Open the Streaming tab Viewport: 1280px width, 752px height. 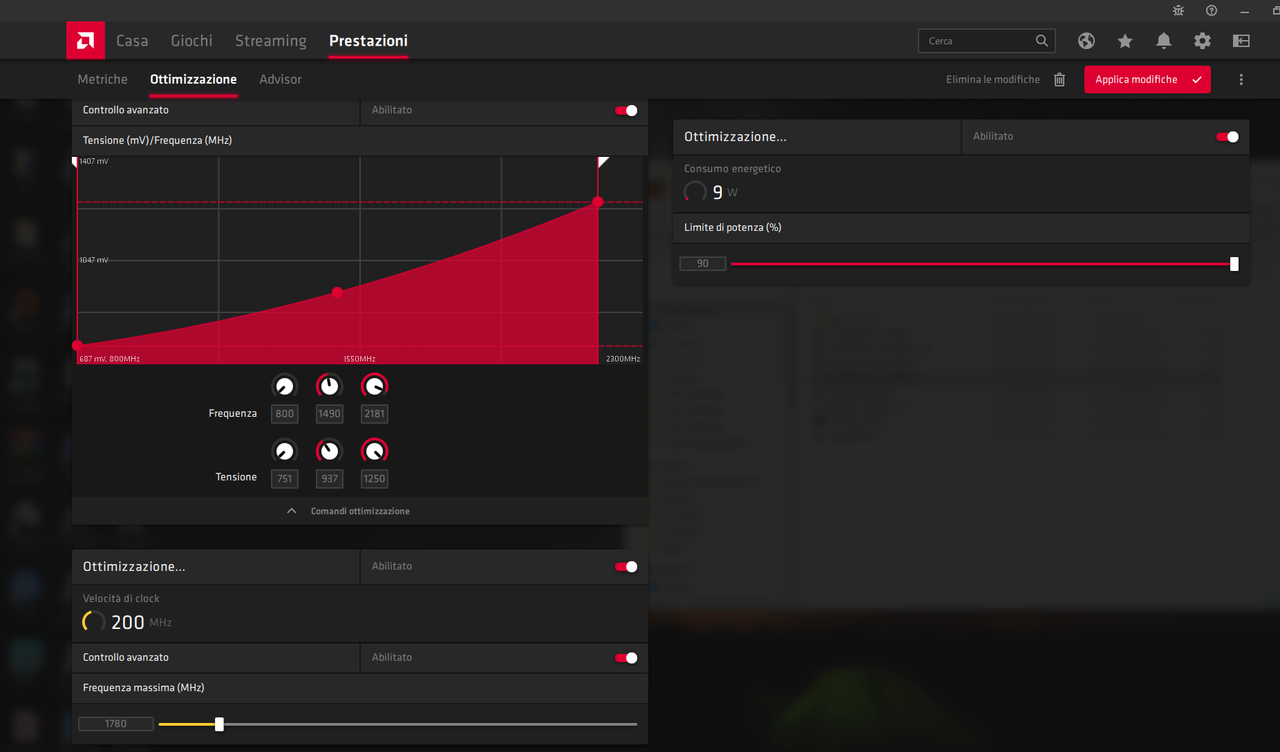pos(270,41)
